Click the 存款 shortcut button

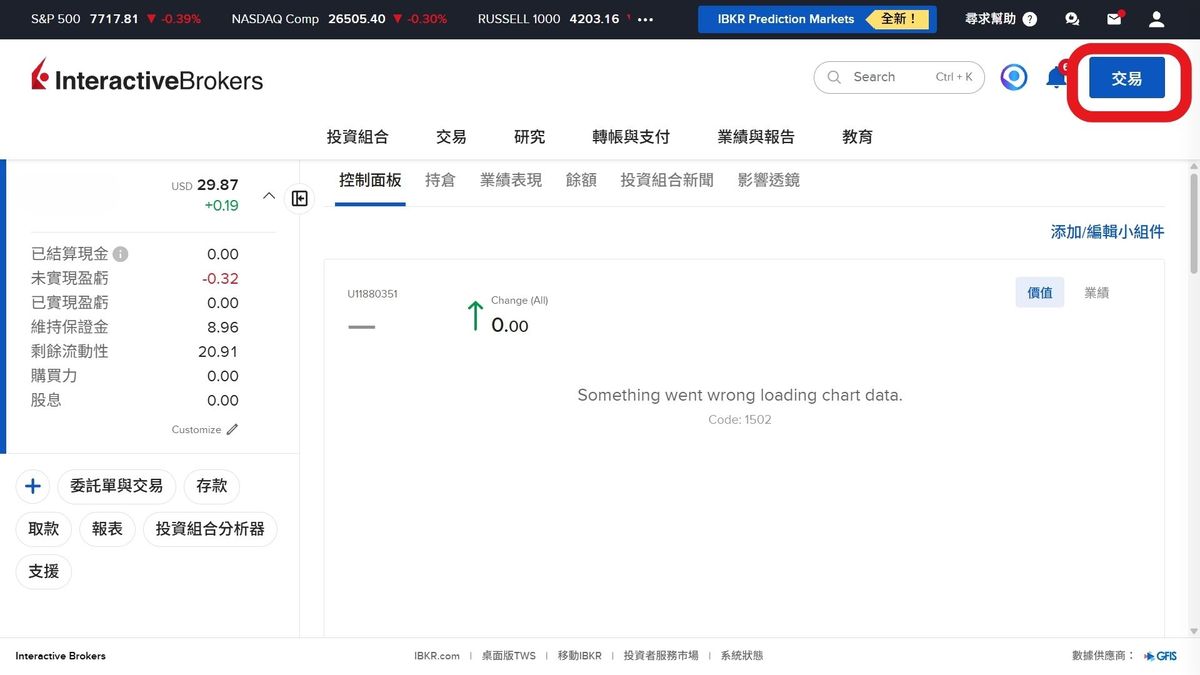[x=212, y=486]
